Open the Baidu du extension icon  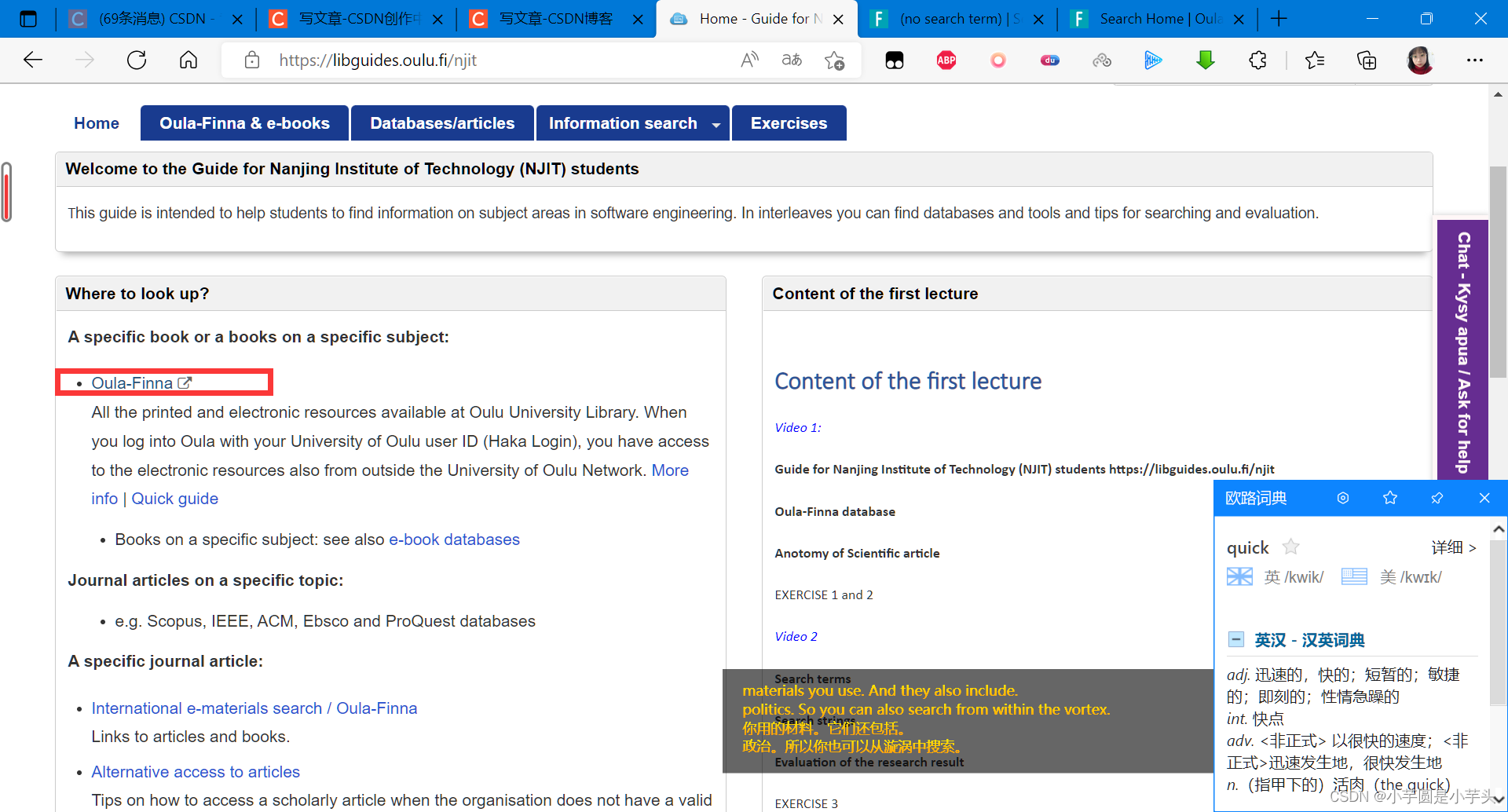pos(1050,60)
